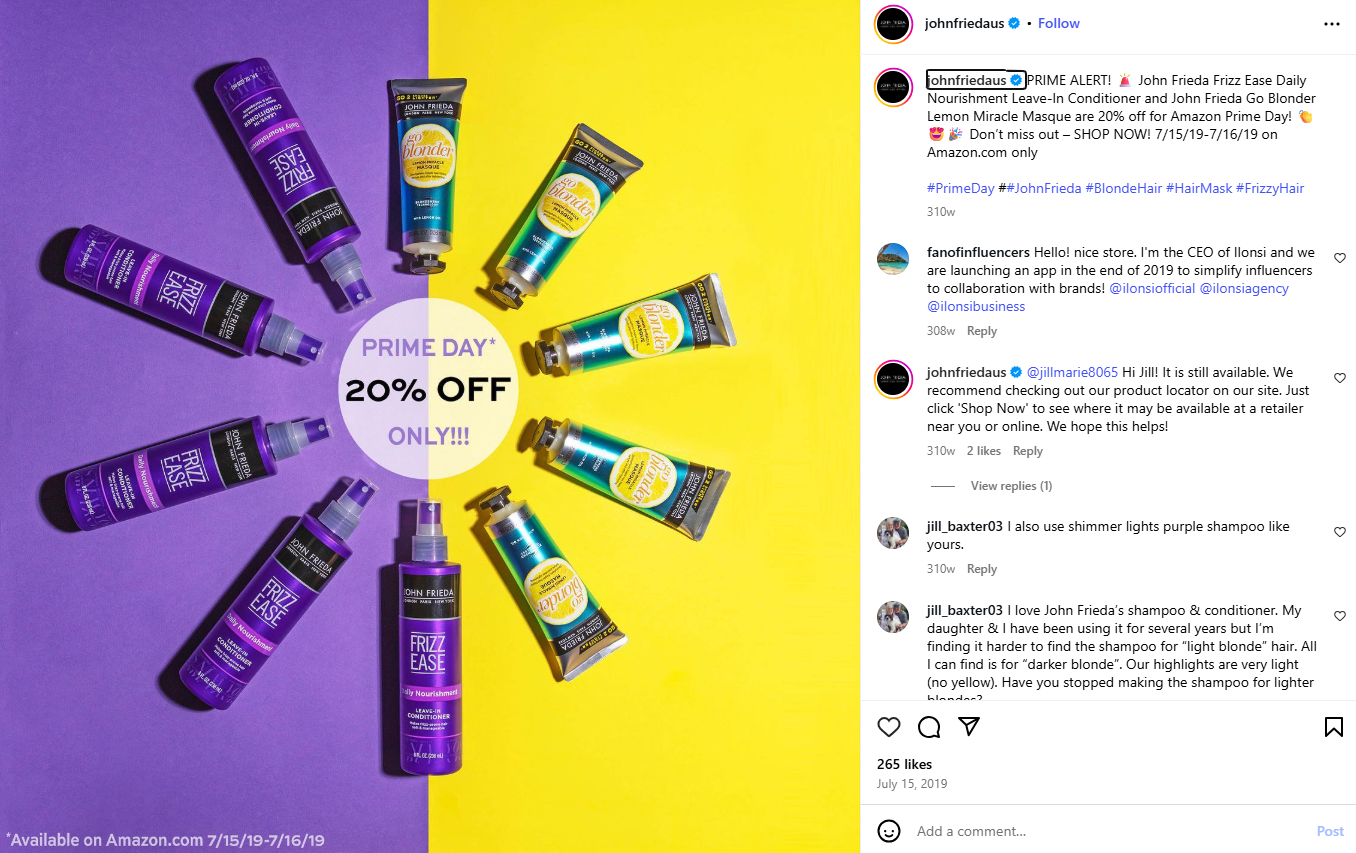The height and width of the screenshot is (853, 1356).
Task: Open the comment speech bubble icon
Action: (x=929, y=727)
